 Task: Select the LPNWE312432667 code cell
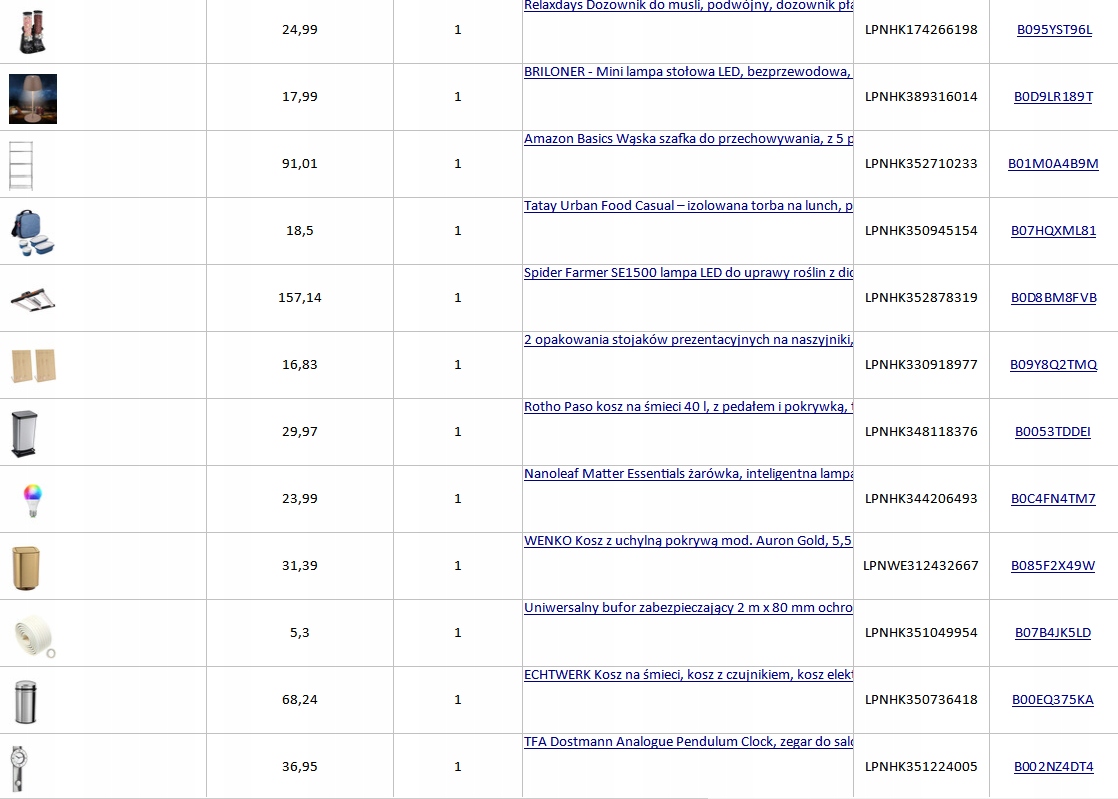pos(921,566)
